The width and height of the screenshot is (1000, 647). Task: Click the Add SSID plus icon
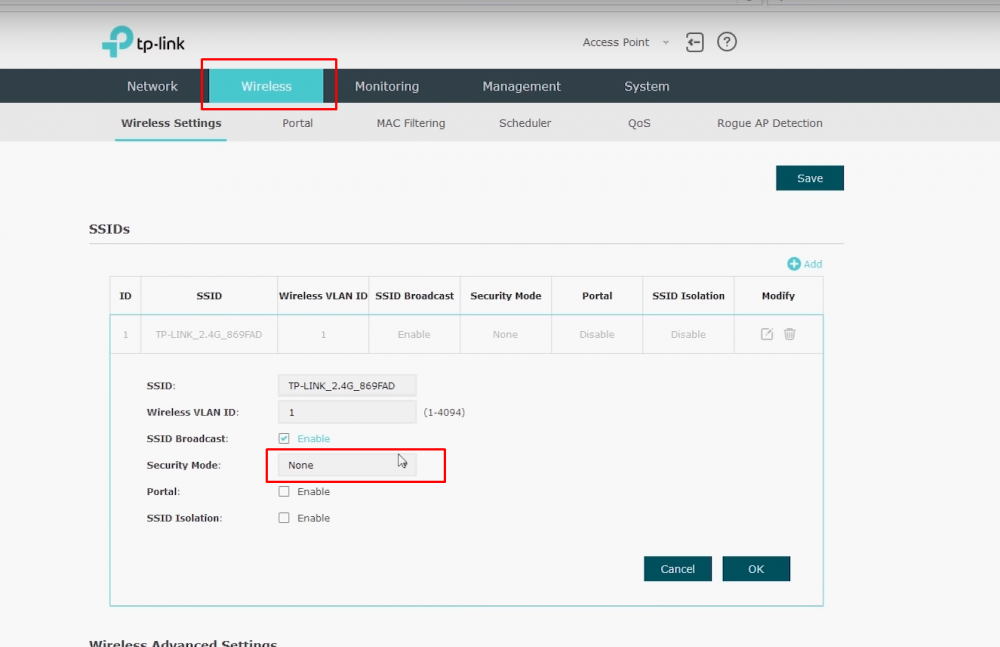[x=794, y=264]
